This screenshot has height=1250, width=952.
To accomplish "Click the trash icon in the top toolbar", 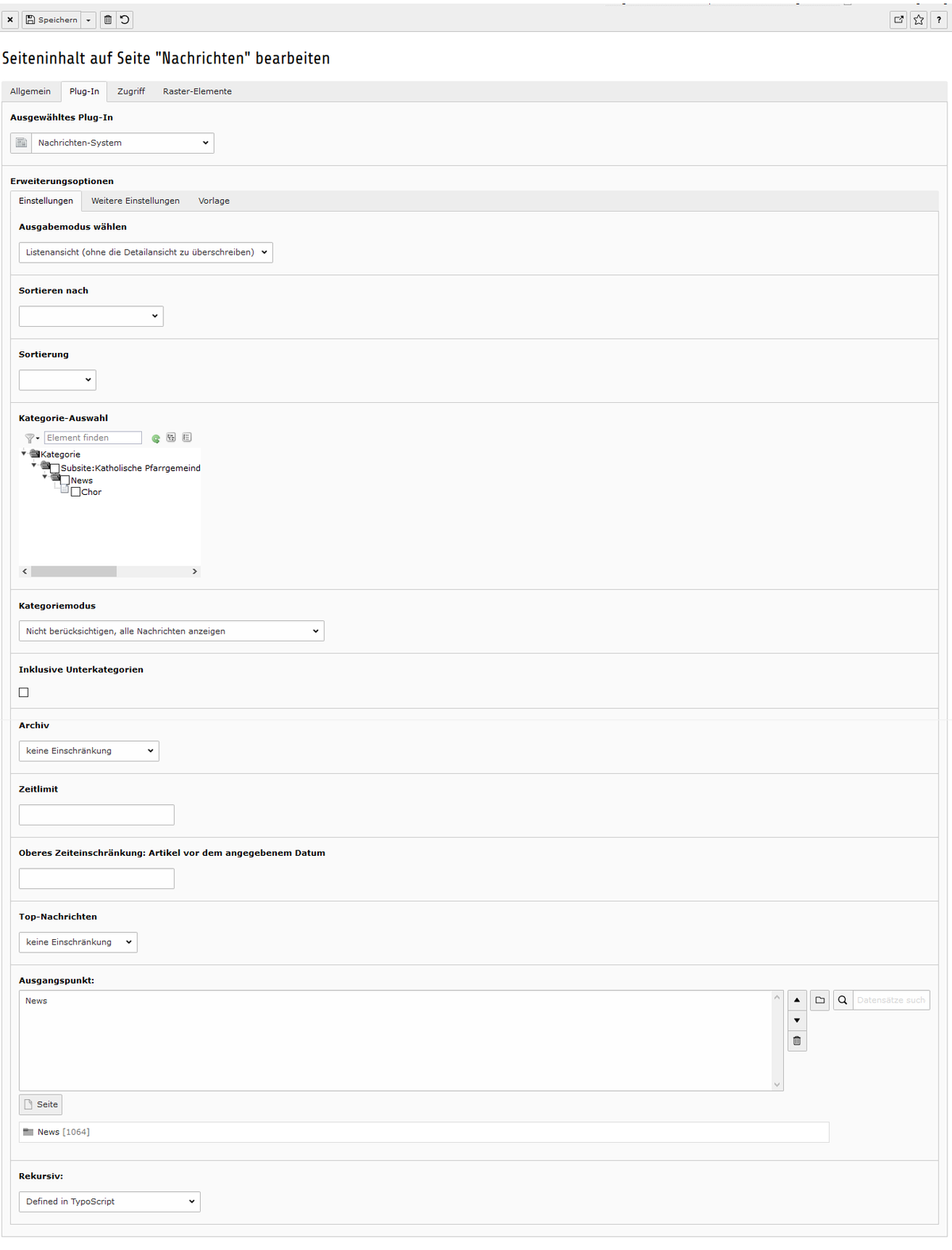I will [x=108, y=20].
